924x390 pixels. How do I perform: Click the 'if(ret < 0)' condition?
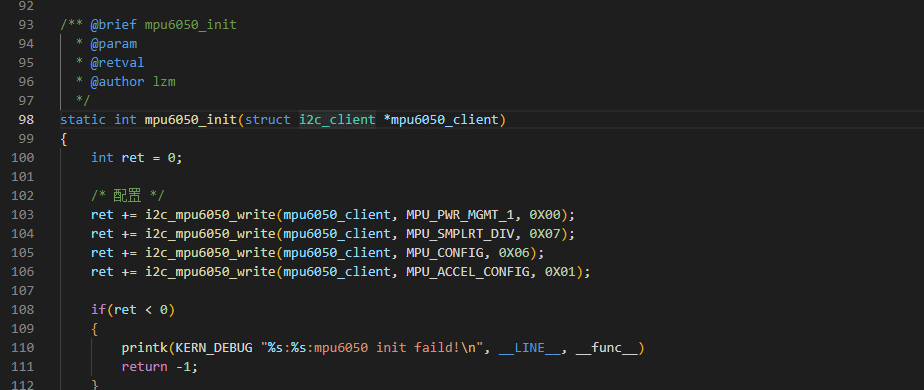point(133,309)
